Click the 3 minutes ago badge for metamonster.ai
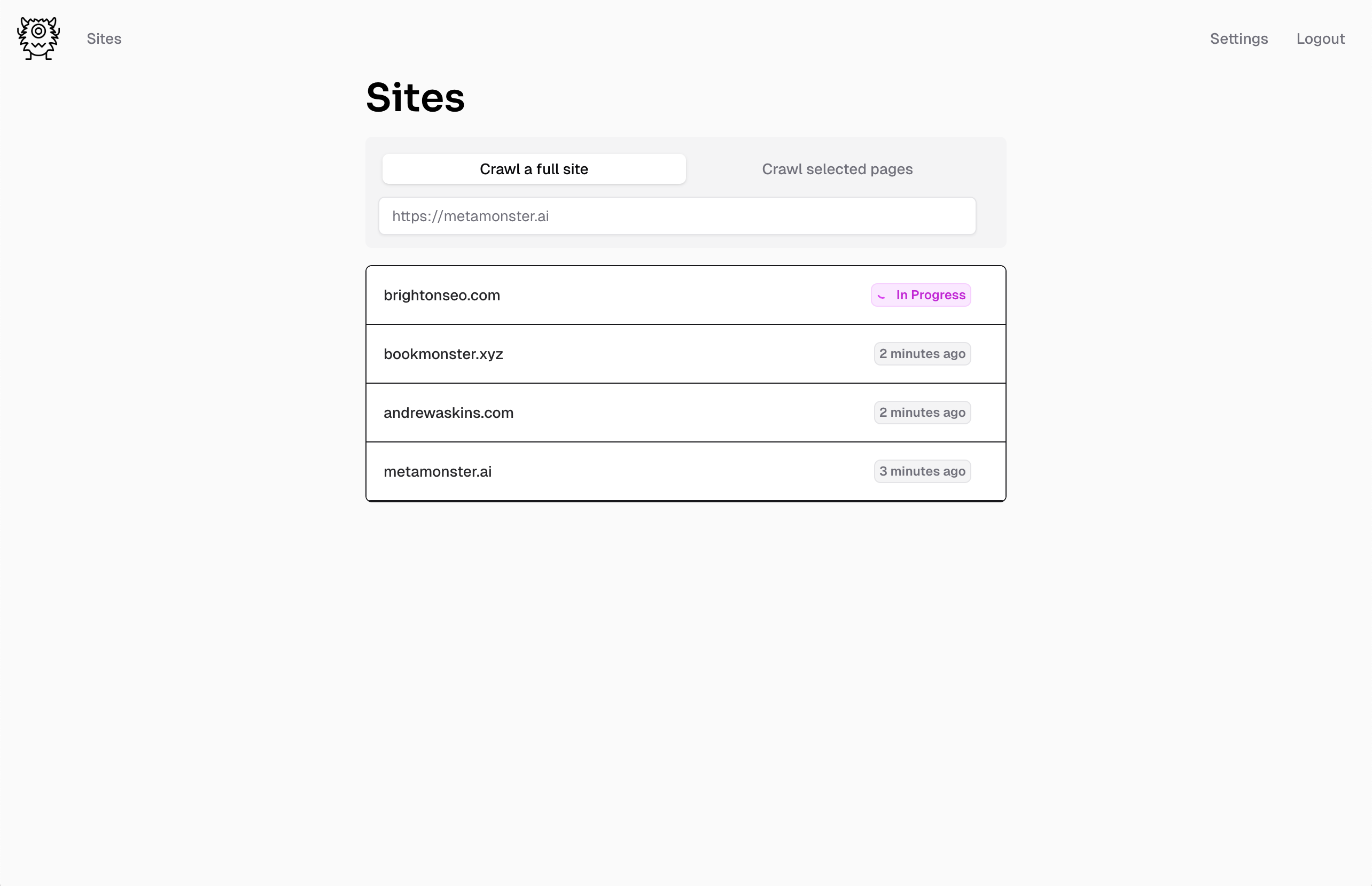1372x886 pixels. 922,471
